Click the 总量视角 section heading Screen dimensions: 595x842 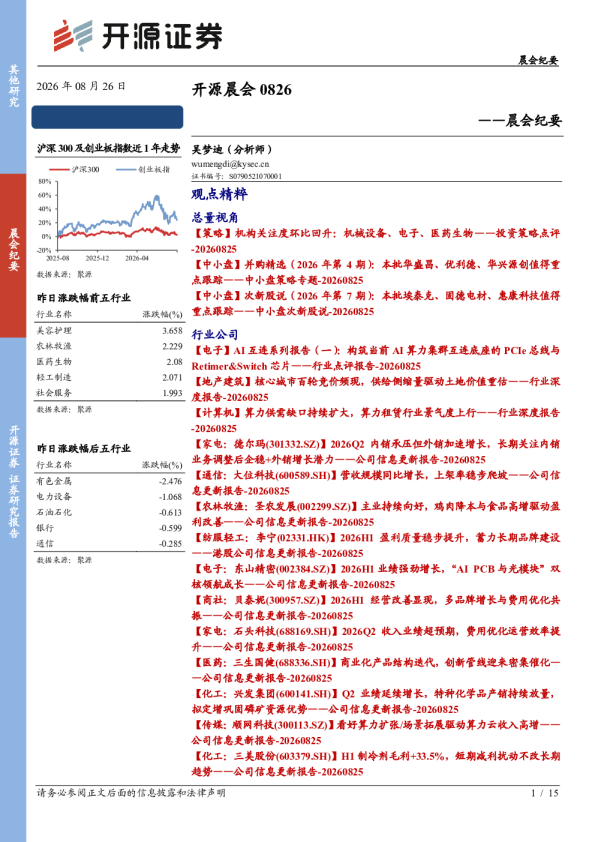pyautogui.click(x=215, y=217)
